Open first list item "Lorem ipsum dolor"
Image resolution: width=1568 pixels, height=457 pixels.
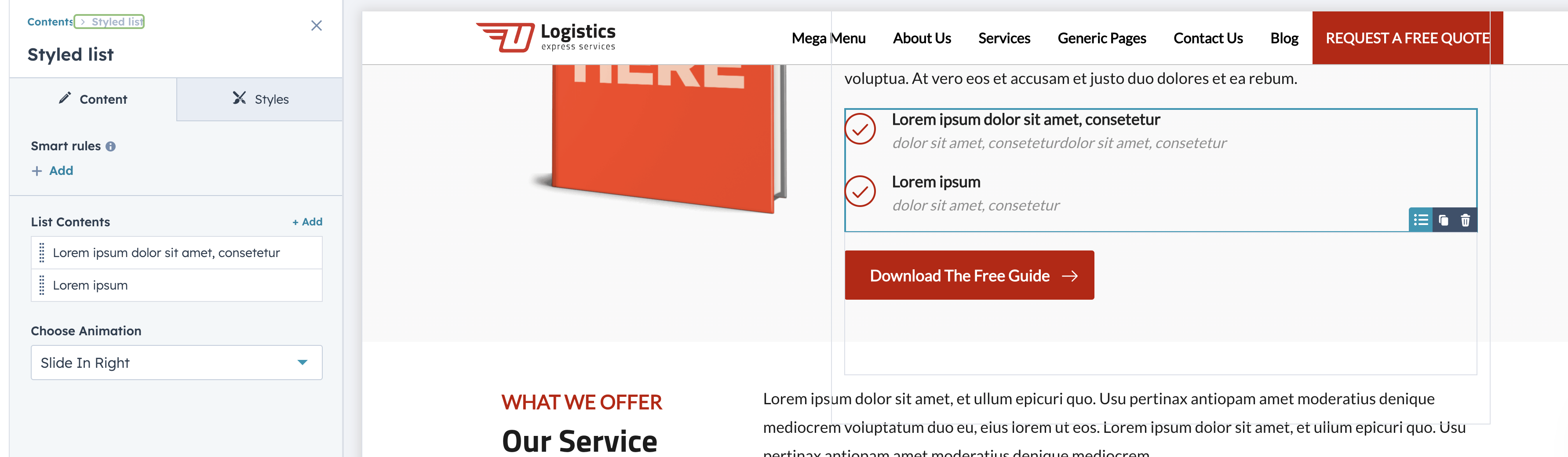click(166, 253)
